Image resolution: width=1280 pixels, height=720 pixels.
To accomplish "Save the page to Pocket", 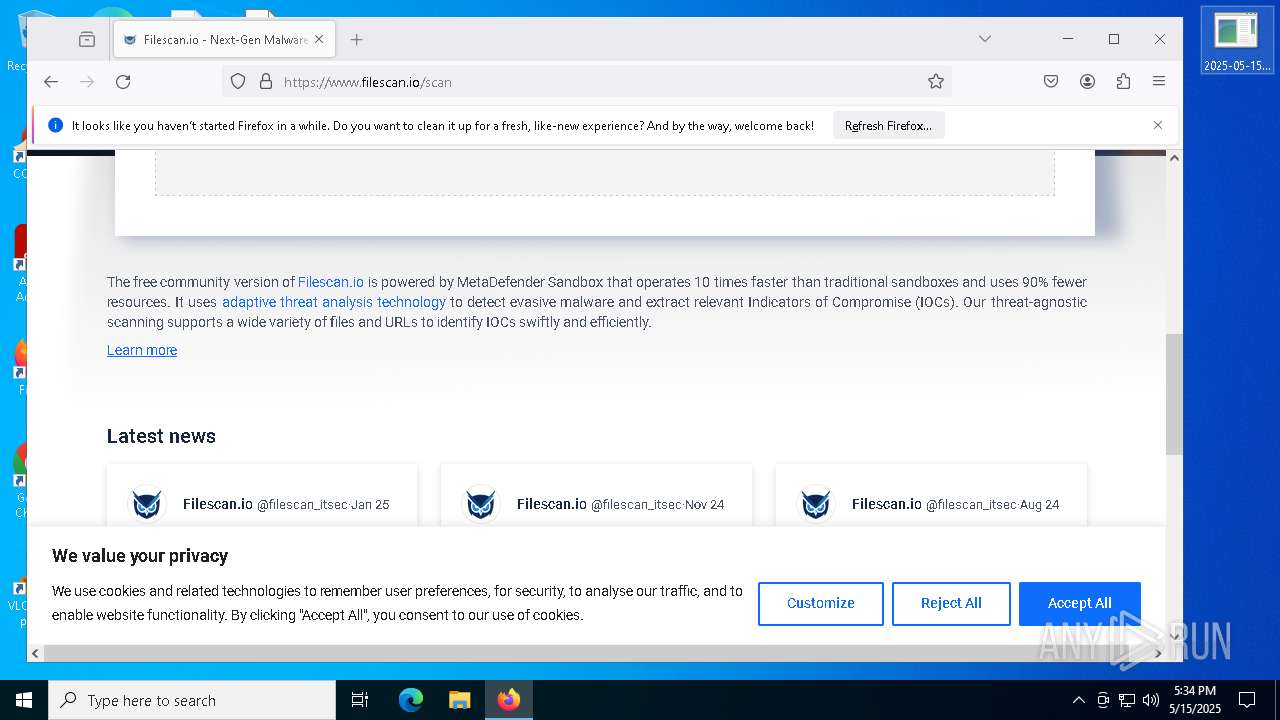I will pyautogui.click(x=1051, y=82).
